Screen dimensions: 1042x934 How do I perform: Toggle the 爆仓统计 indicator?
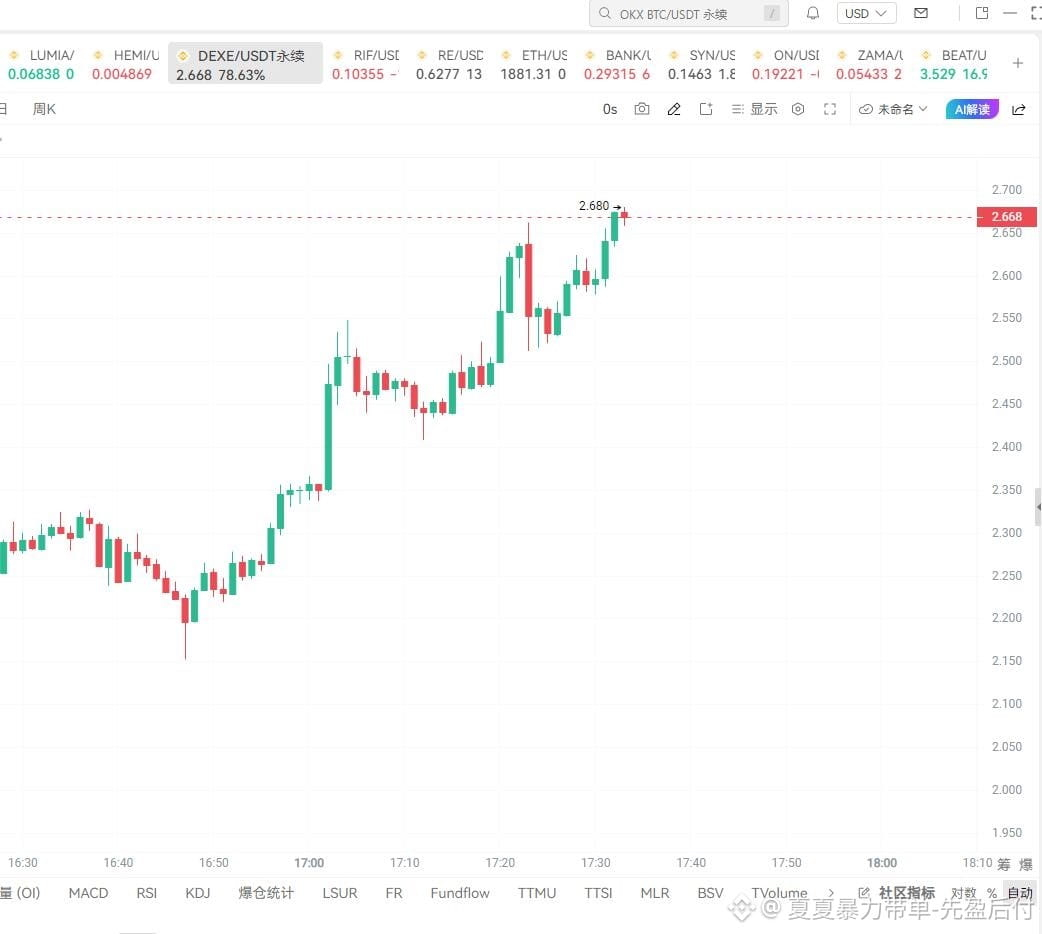pyautogui.click(x=266, y=893)
